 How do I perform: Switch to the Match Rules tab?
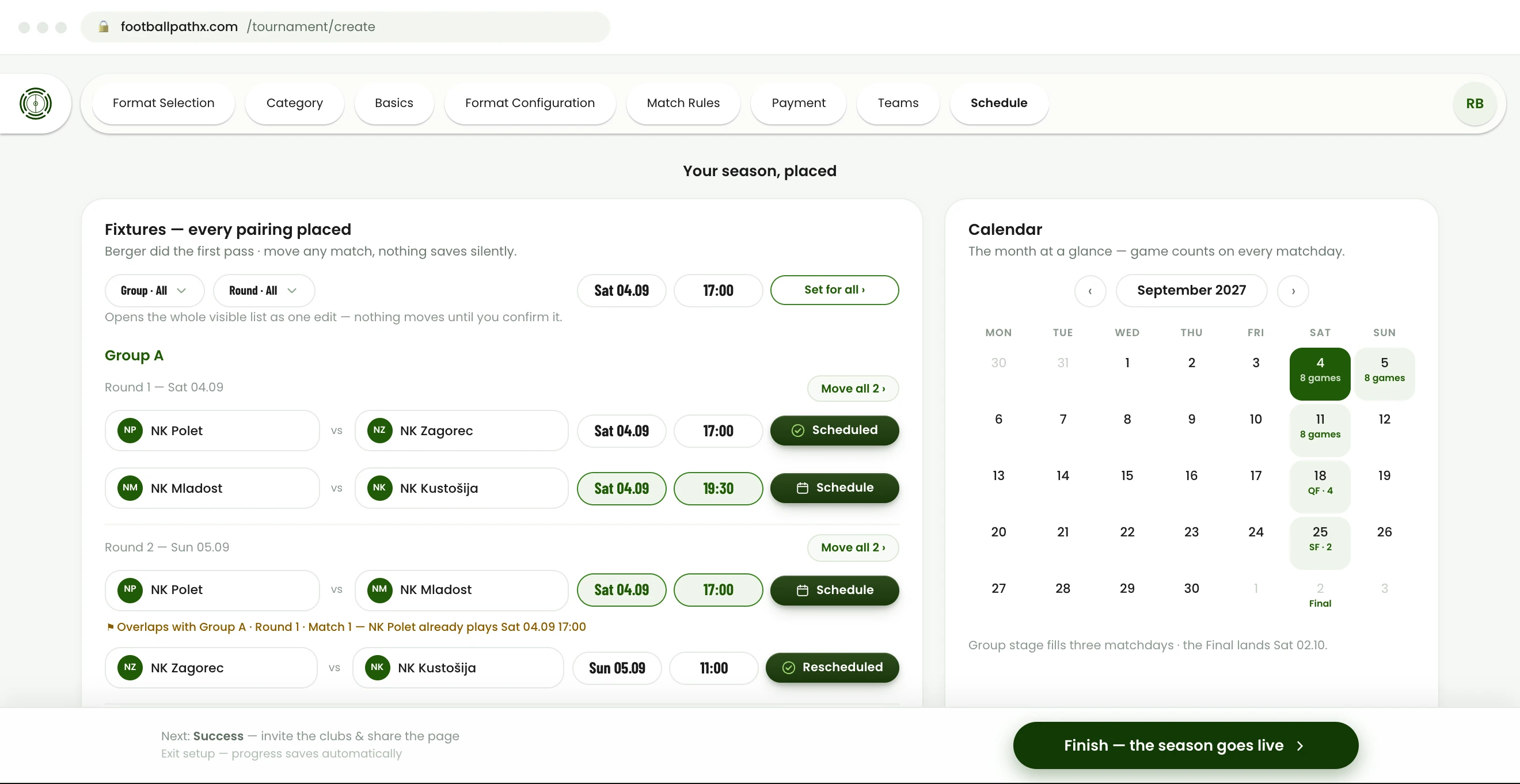[x=683, y=103]
